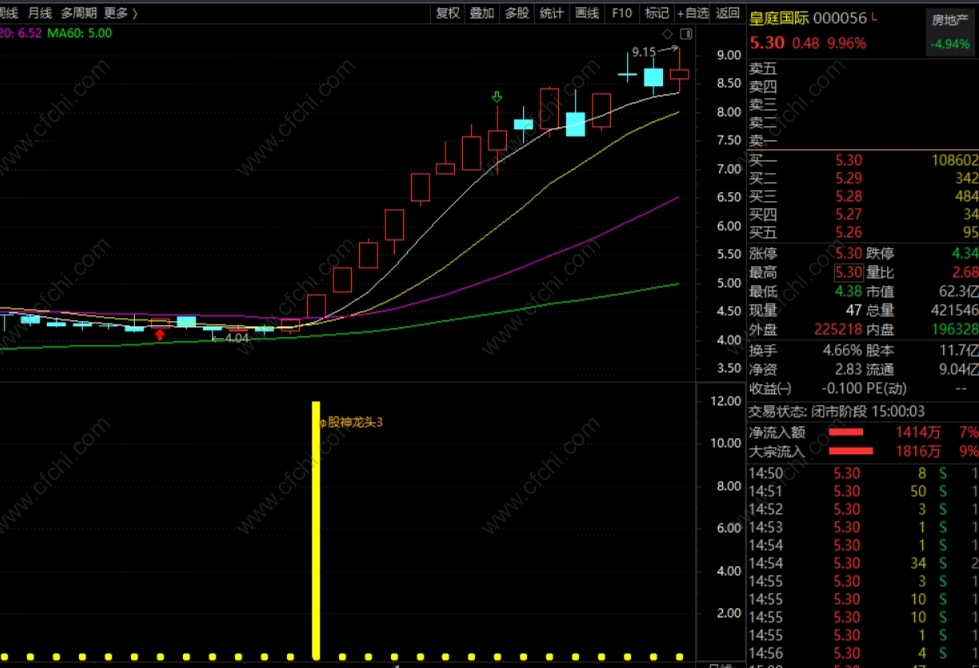Screen dimensions: 979x668
Task: Click the 统计 statistics button
Action: (x=551, y=13)
